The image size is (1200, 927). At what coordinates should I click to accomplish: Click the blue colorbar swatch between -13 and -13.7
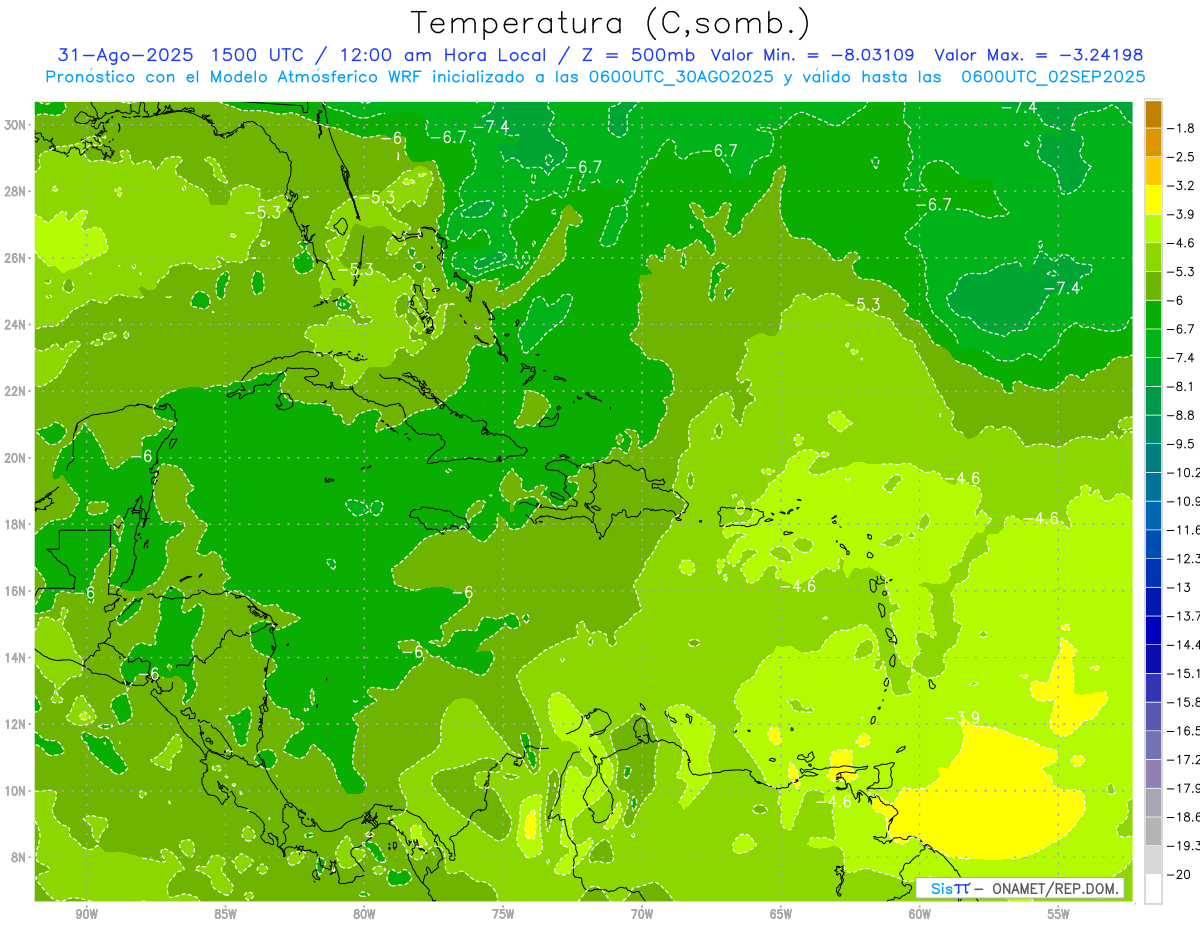(x=1153, y=601)
